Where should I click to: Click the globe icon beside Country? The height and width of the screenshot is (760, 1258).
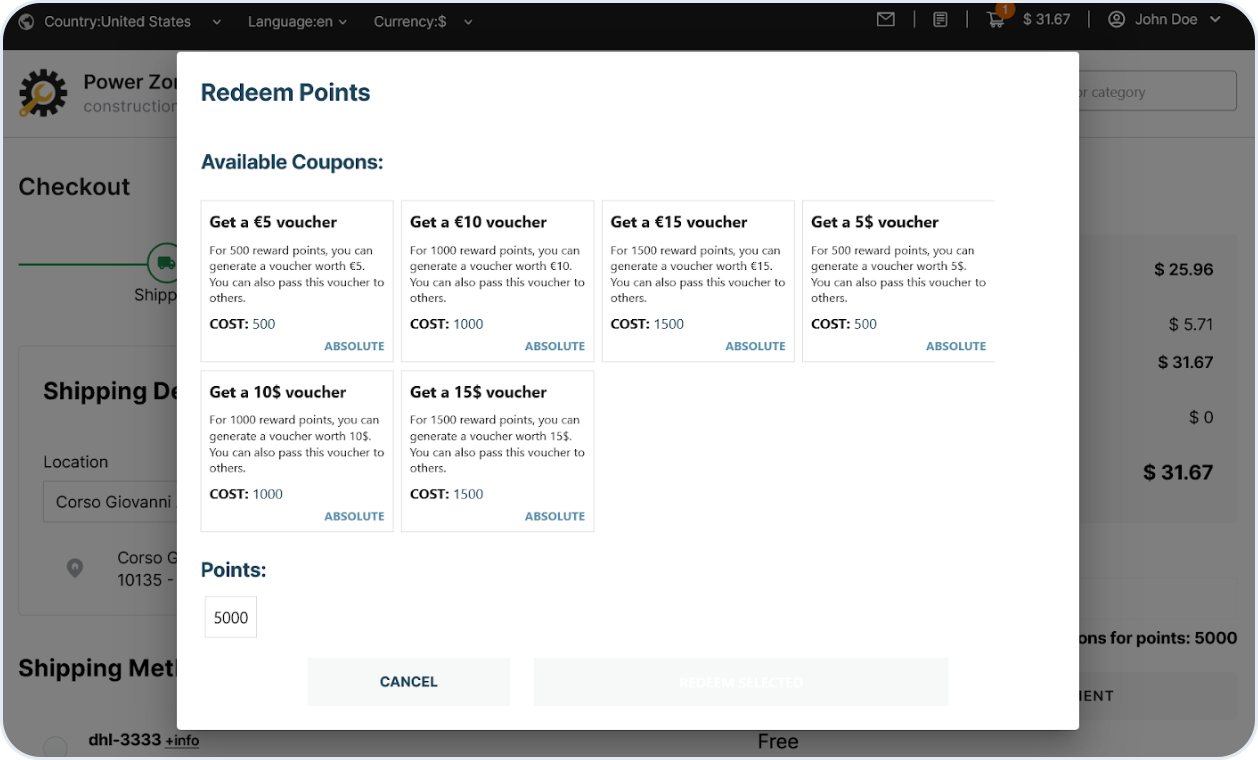click(x=27, y=21)
